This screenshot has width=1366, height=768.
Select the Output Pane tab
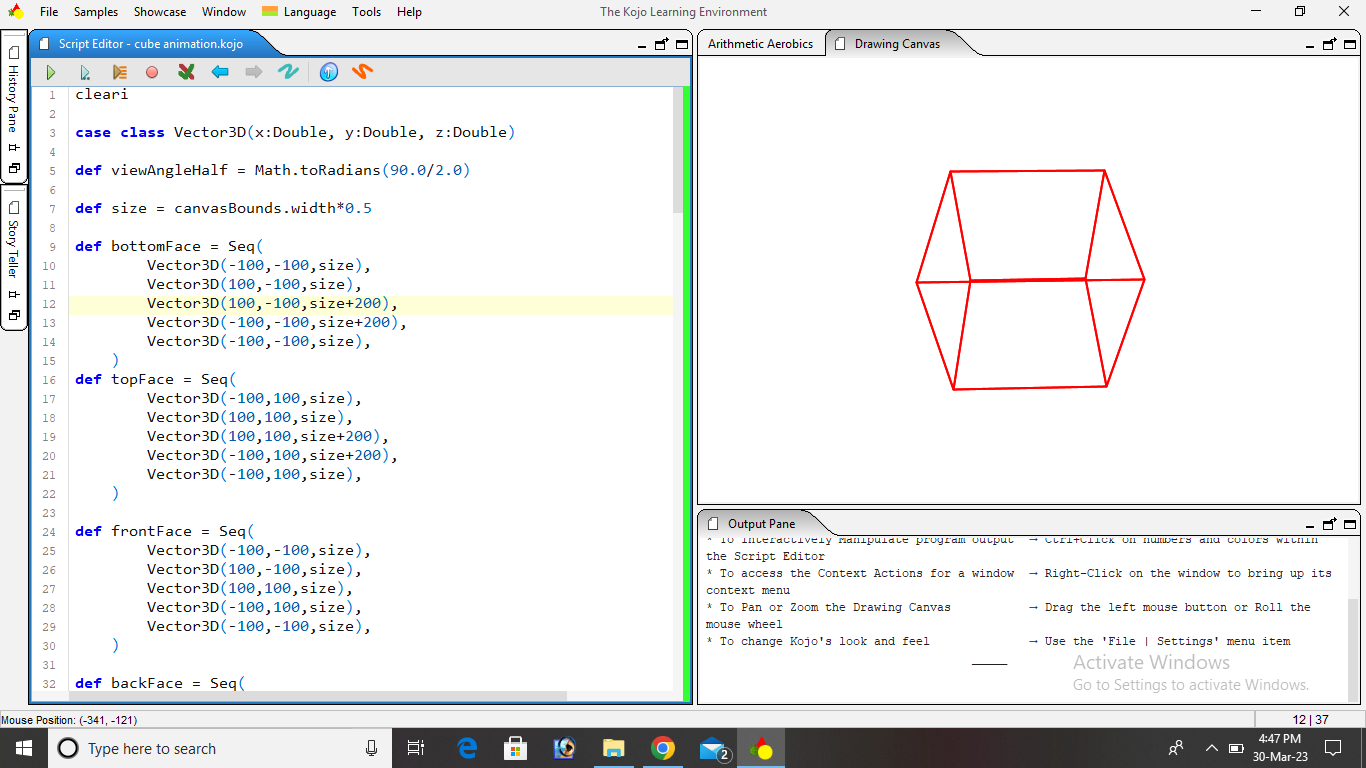[x=761, y=524]
